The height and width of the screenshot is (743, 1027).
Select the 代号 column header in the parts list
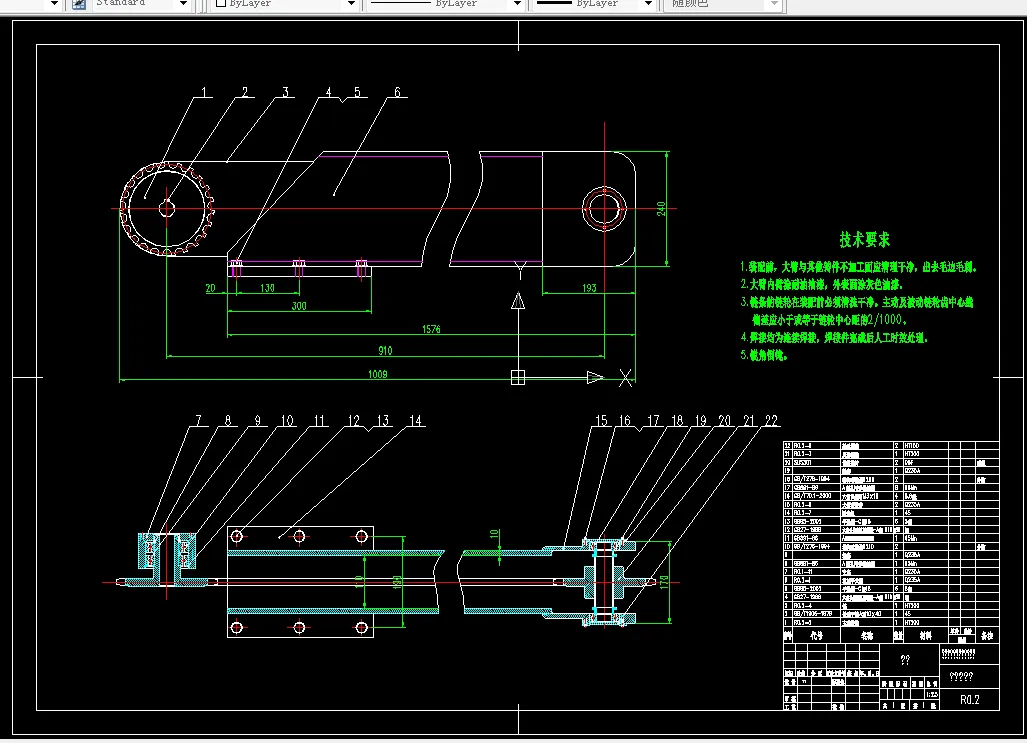816,636
